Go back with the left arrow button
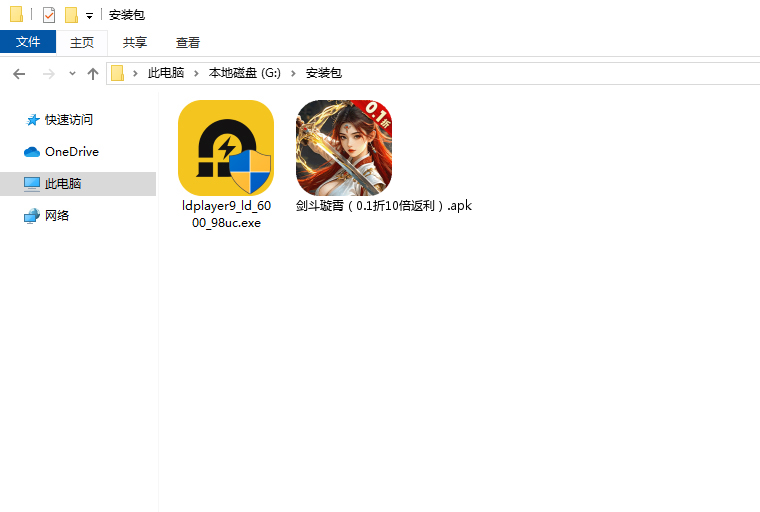 (x=19, y=74)
